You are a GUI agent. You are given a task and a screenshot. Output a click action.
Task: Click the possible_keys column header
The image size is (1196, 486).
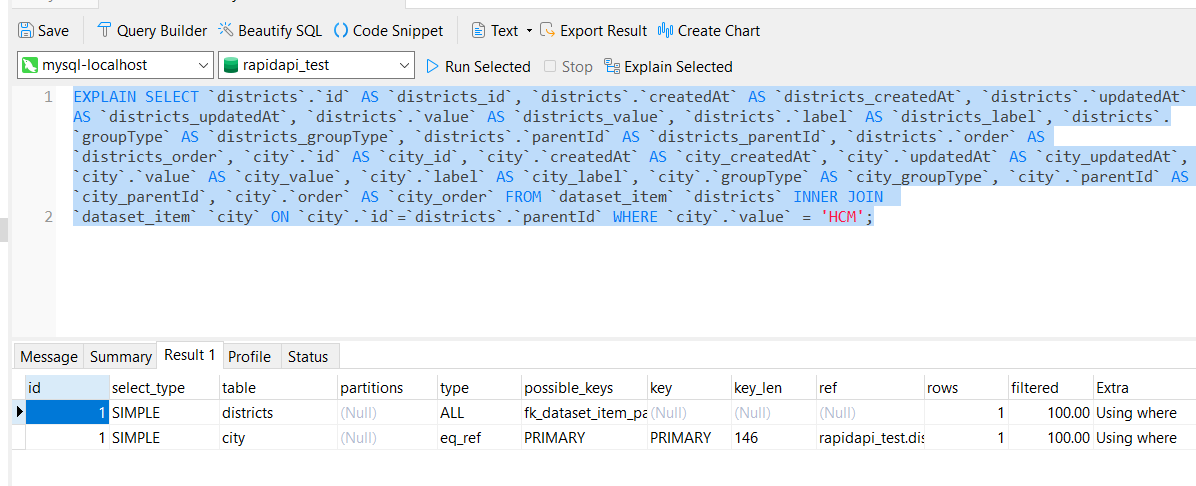click(584, 388)
